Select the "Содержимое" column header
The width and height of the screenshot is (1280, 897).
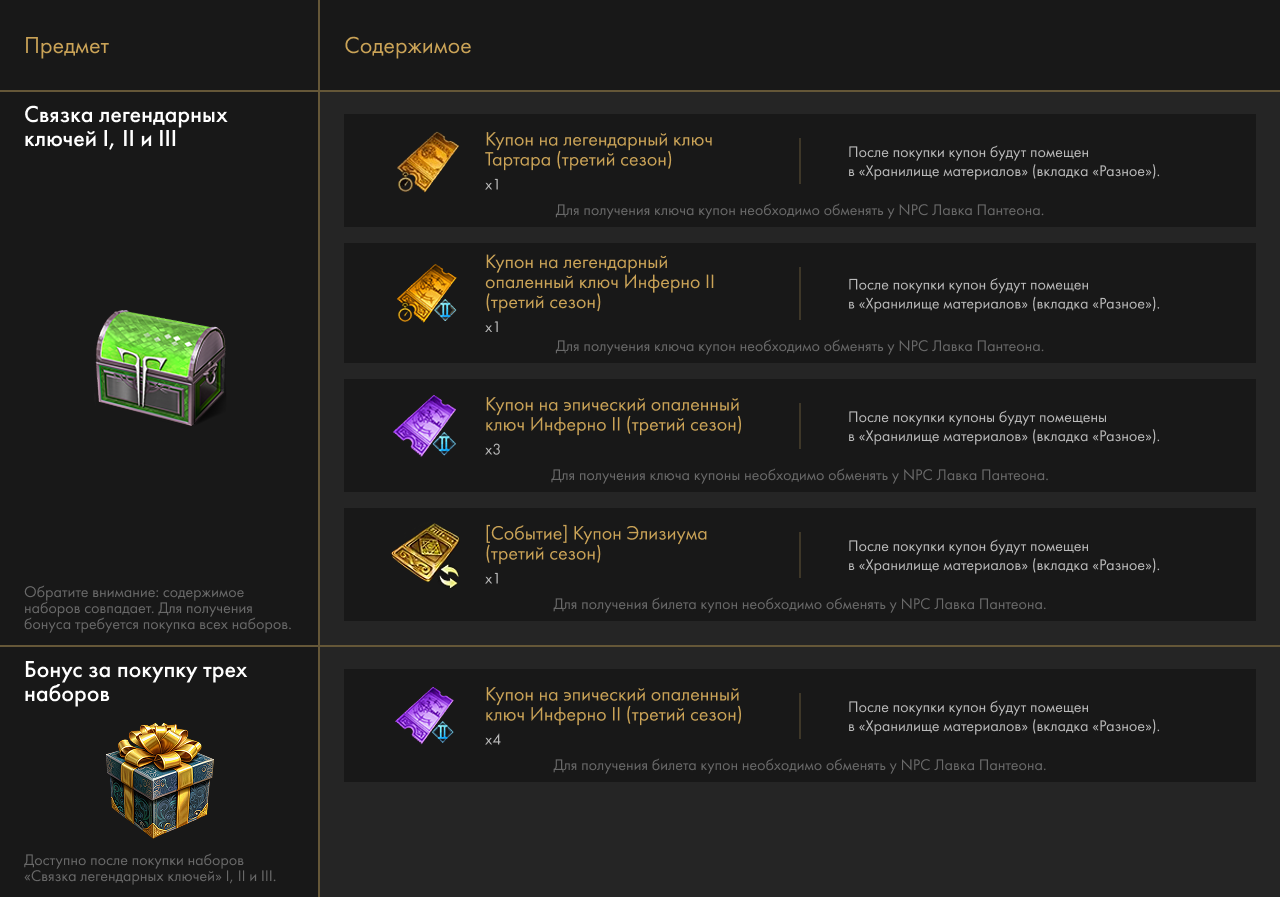point(408,46)
